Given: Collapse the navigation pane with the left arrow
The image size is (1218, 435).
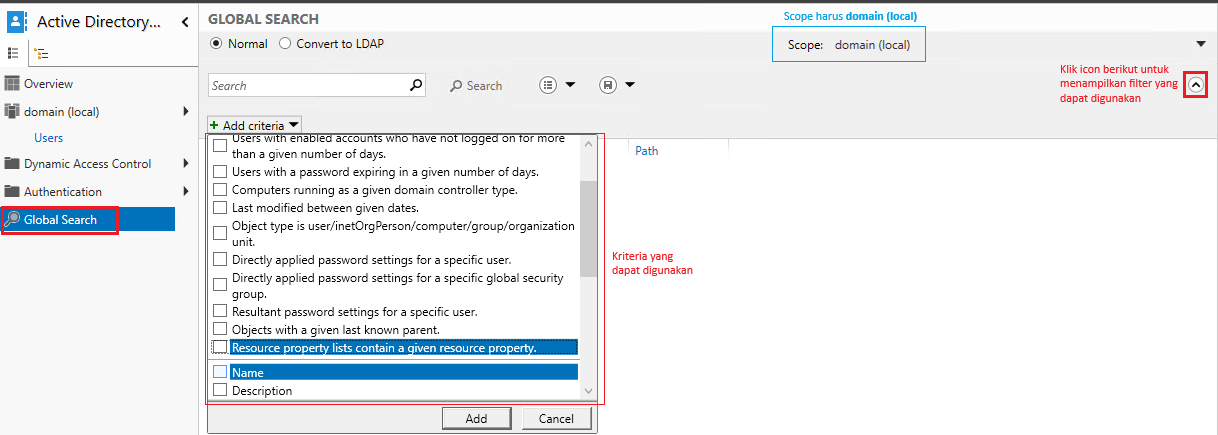Looking at the screenshot, I should point(185,22).
